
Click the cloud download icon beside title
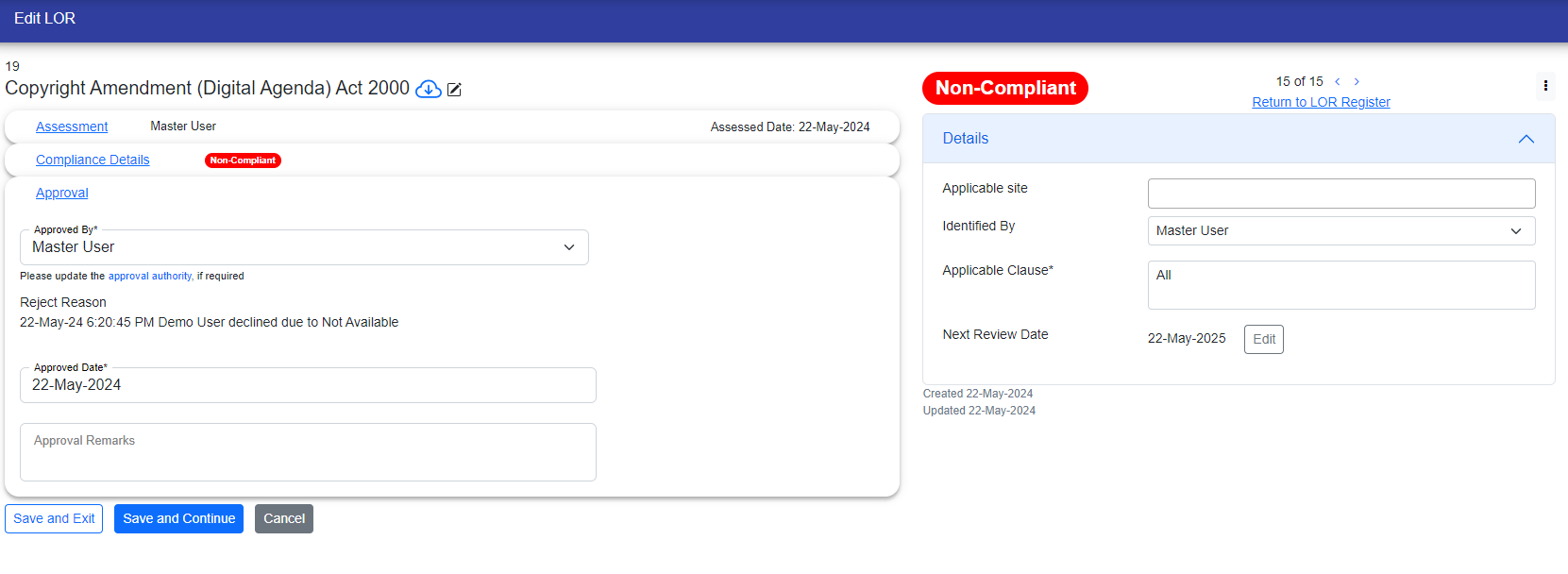[429, 89]
